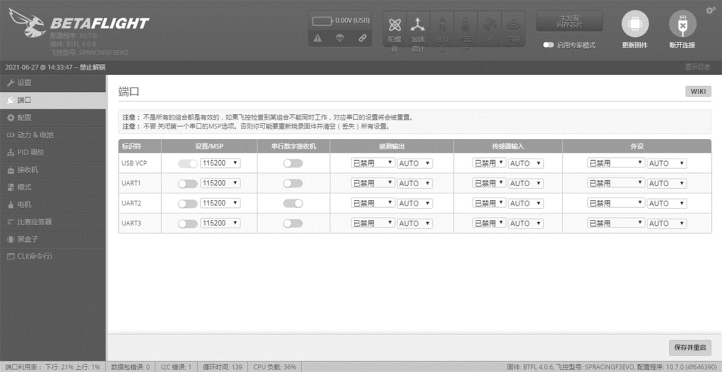This screenshot has width=722, height=372.
Task: Disable serial receiver on UART2
Action: (293, 203)
